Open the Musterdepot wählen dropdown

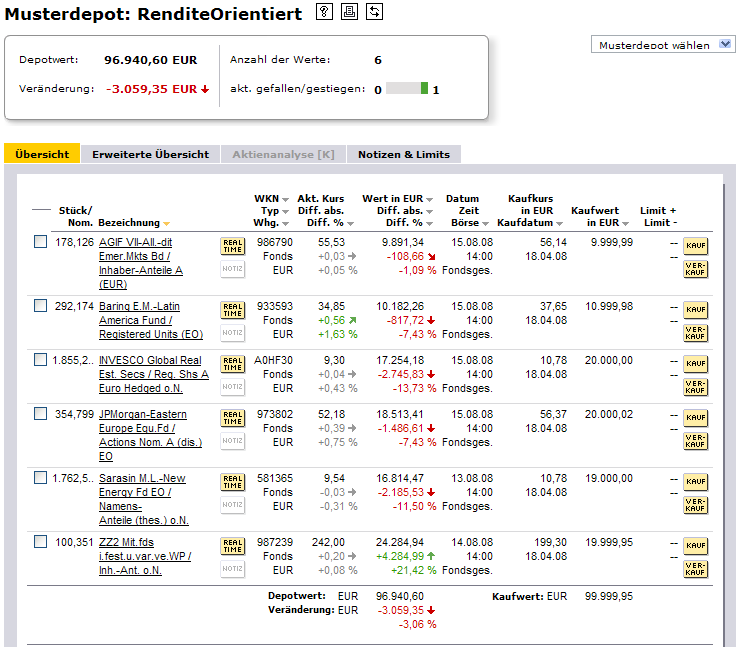(x=664, y=45)
